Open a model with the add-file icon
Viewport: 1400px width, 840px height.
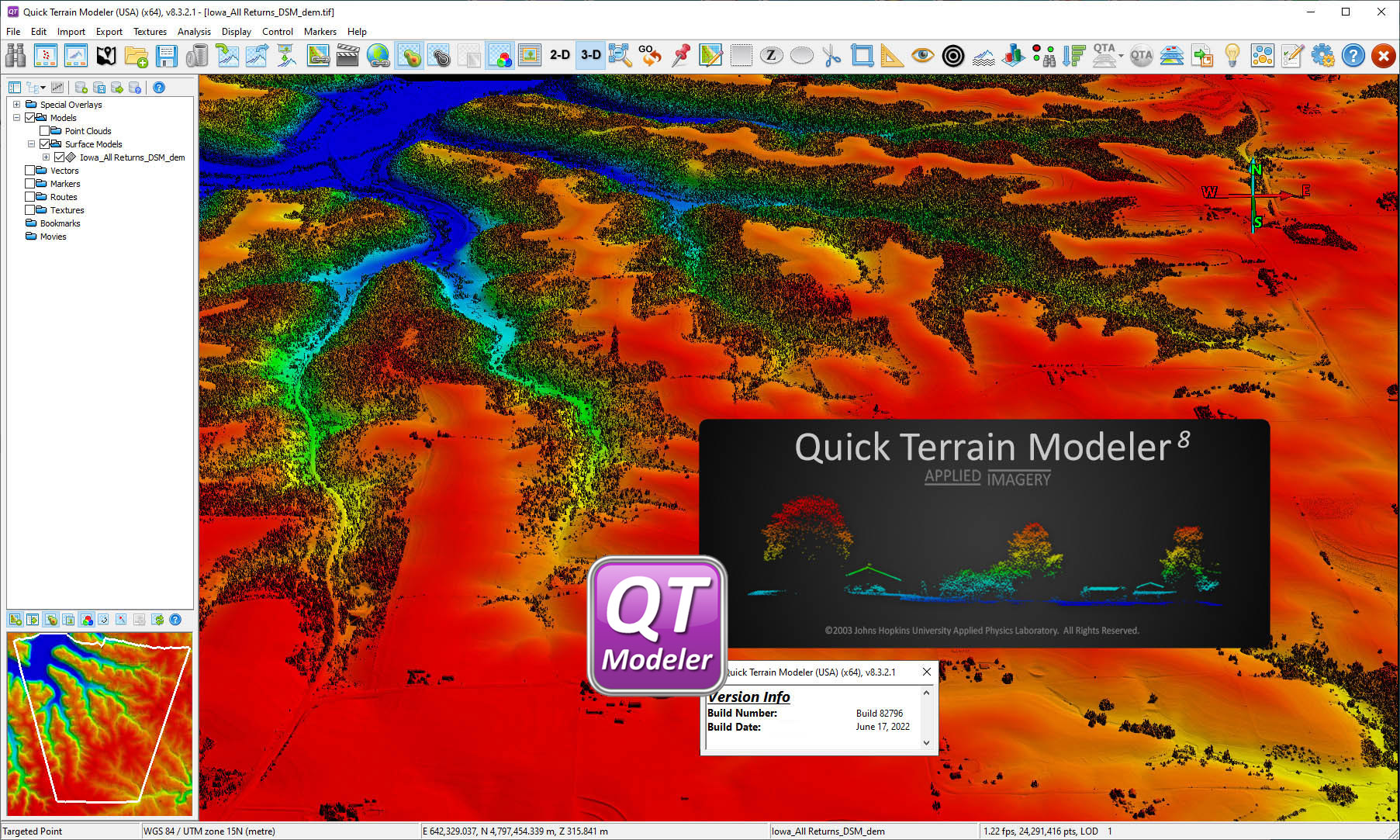[x=137, y=55]
